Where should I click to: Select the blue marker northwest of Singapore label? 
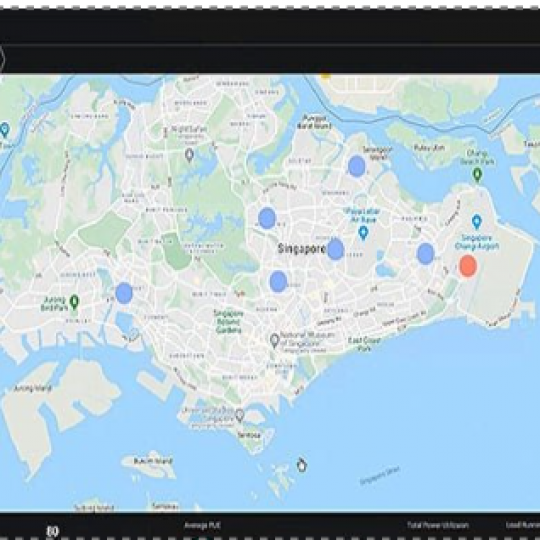click(x=267, y=218)
